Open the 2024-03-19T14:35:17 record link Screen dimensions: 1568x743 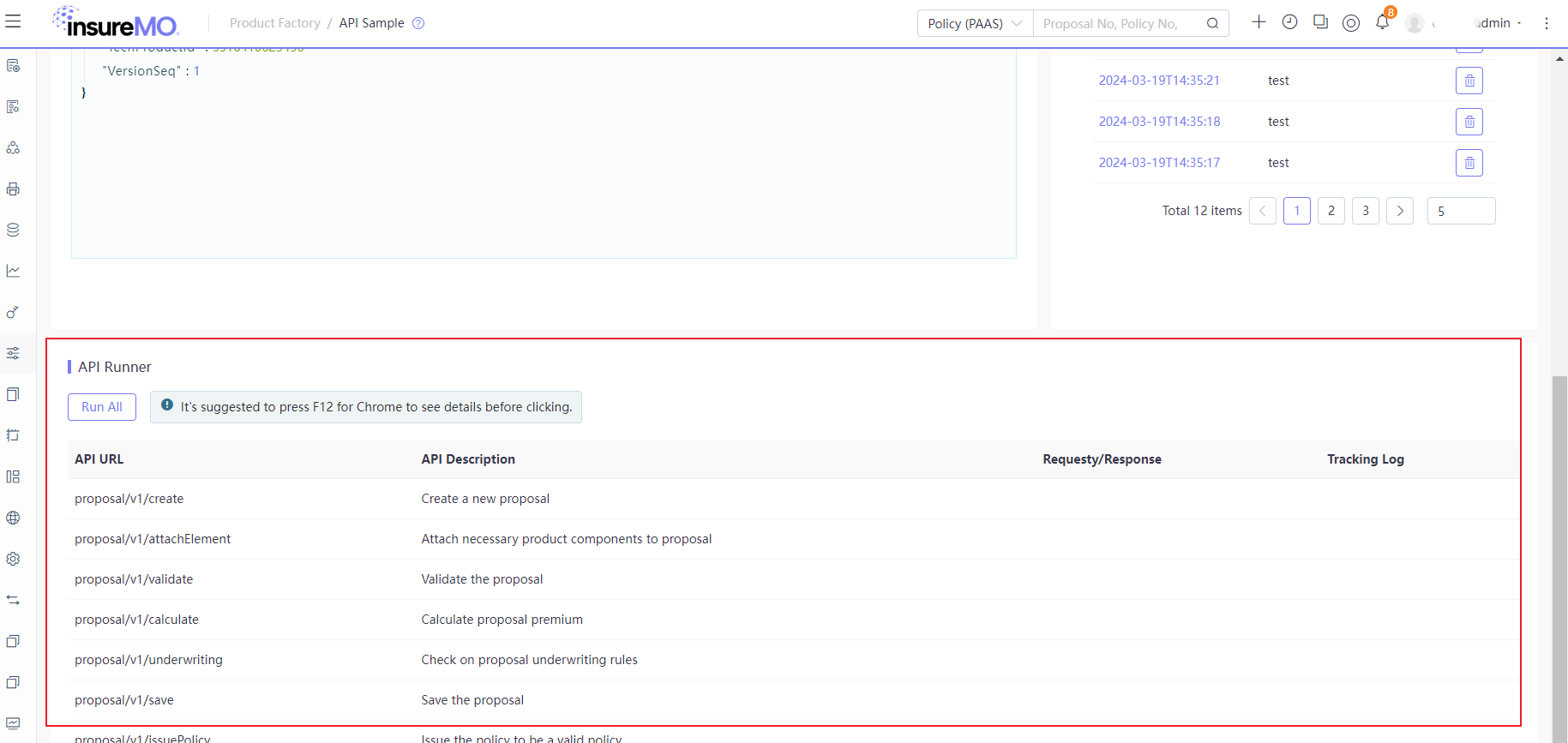tap(1159, 163)
